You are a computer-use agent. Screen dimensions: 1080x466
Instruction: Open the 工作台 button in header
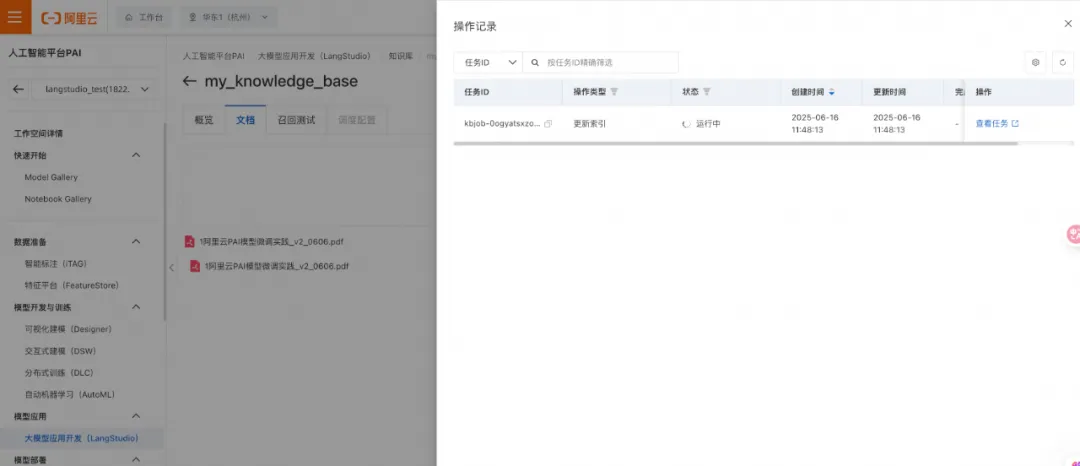(143, 18)
